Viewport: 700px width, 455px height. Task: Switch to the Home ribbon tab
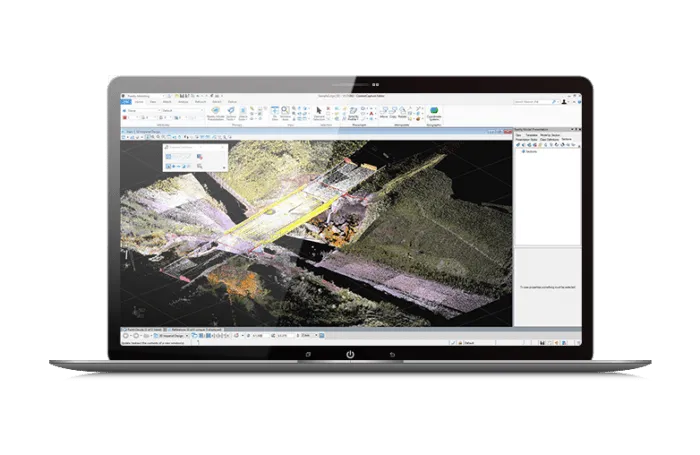(x=140, y=101)
